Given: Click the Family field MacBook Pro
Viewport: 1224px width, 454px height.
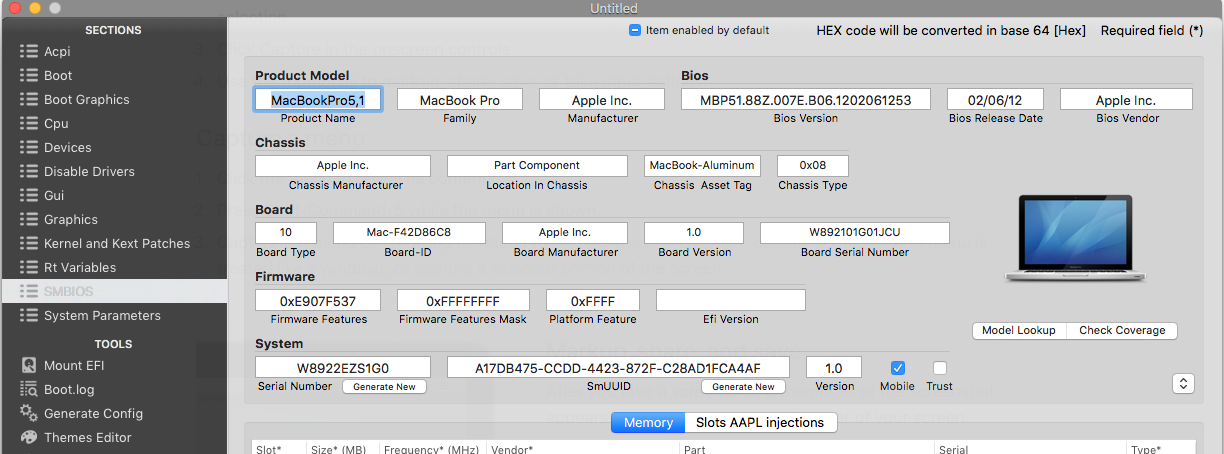Looking at the screenshot, I should click(x=460, y=99).
